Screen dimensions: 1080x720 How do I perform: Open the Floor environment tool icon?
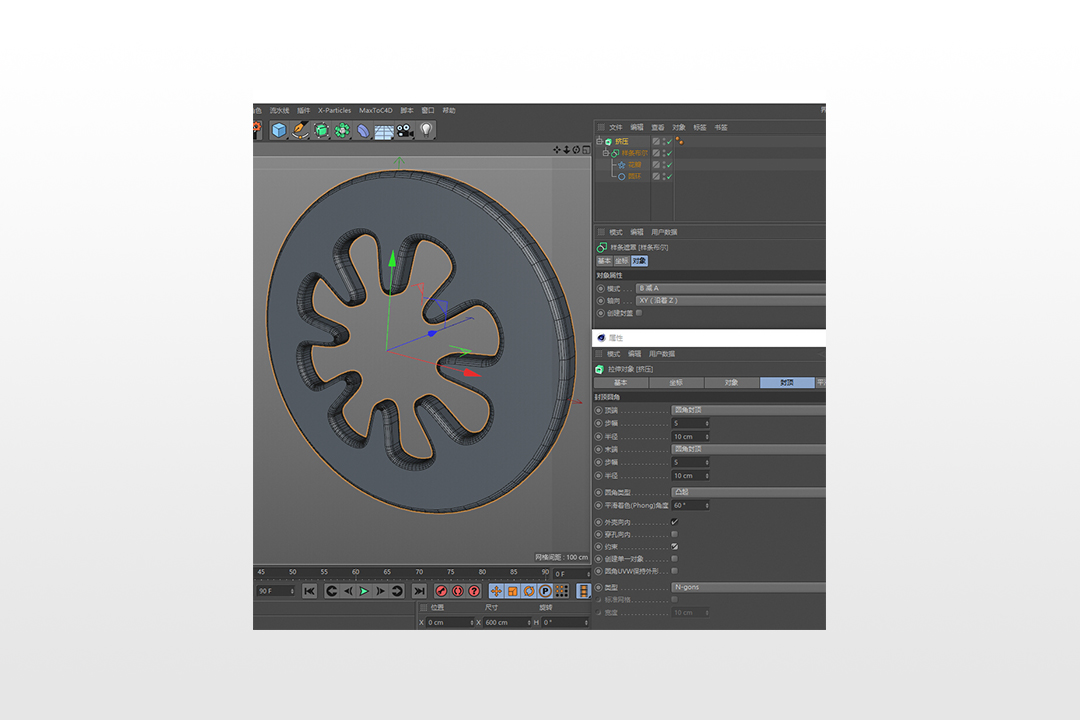[384, 131]
